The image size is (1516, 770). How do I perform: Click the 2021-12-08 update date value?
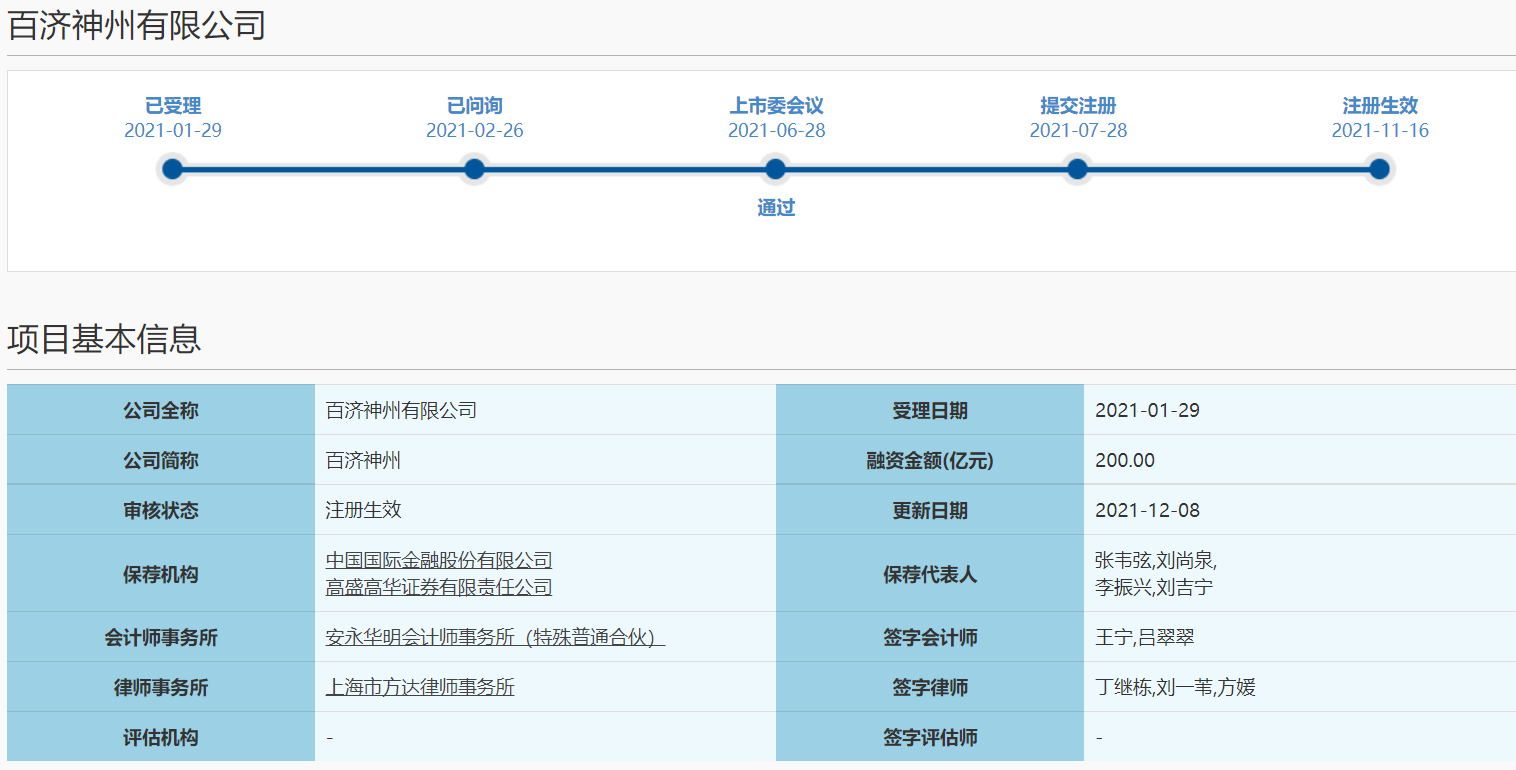(1148, 510)
